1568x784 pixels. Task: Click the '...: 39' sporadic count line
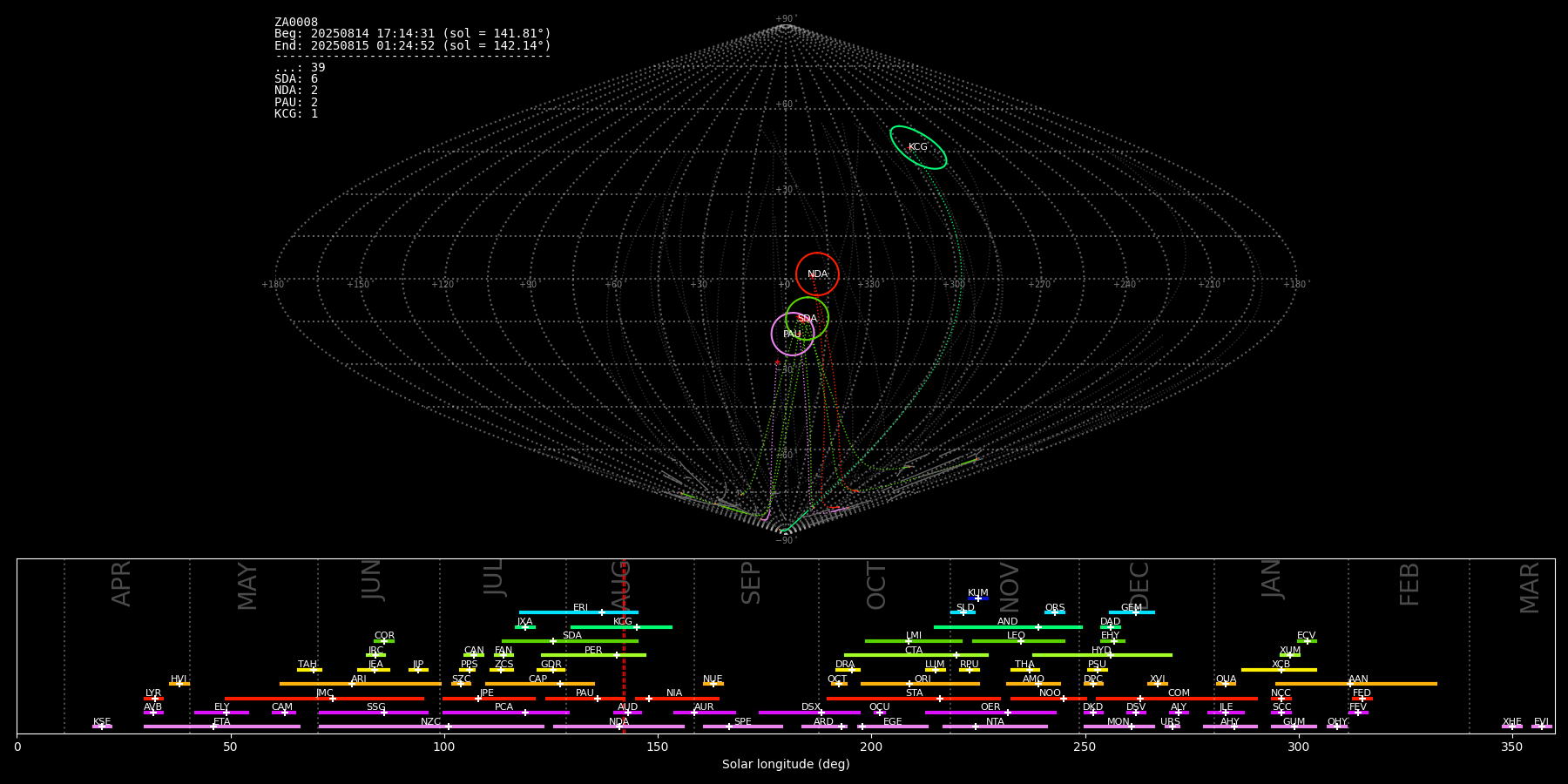click(x=300, y=68)
